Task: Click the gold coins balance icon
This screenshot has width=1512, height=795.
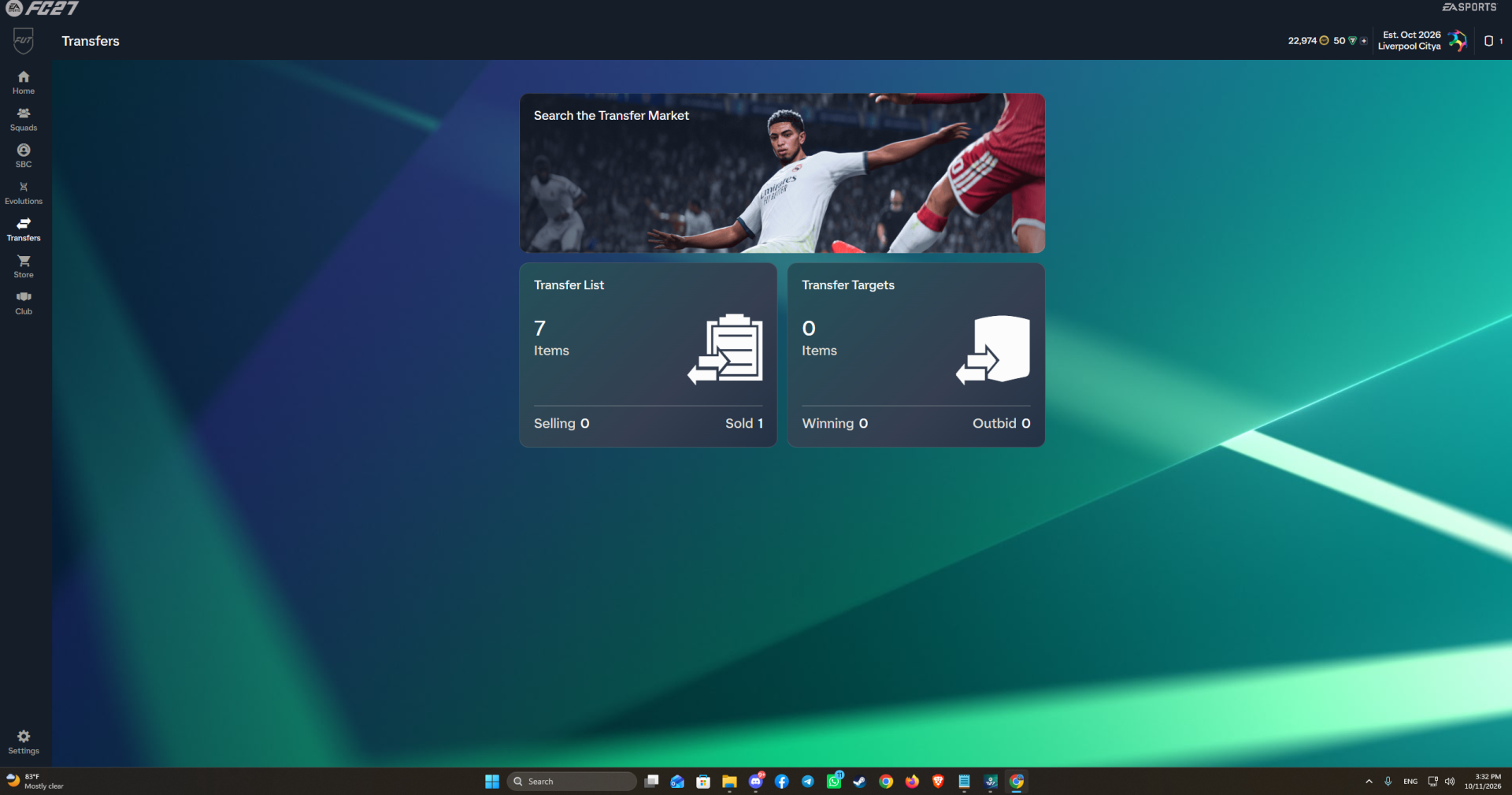Action: tap(1324, 40)
